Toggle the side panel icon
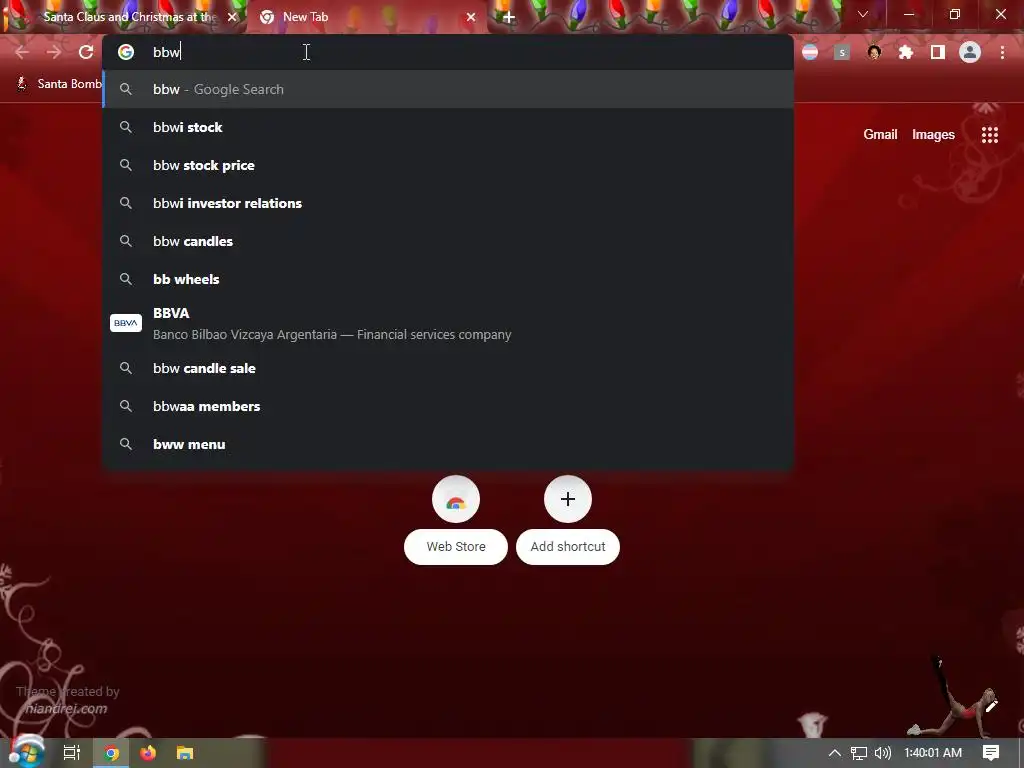1024x768 pixels. [938, 52]
